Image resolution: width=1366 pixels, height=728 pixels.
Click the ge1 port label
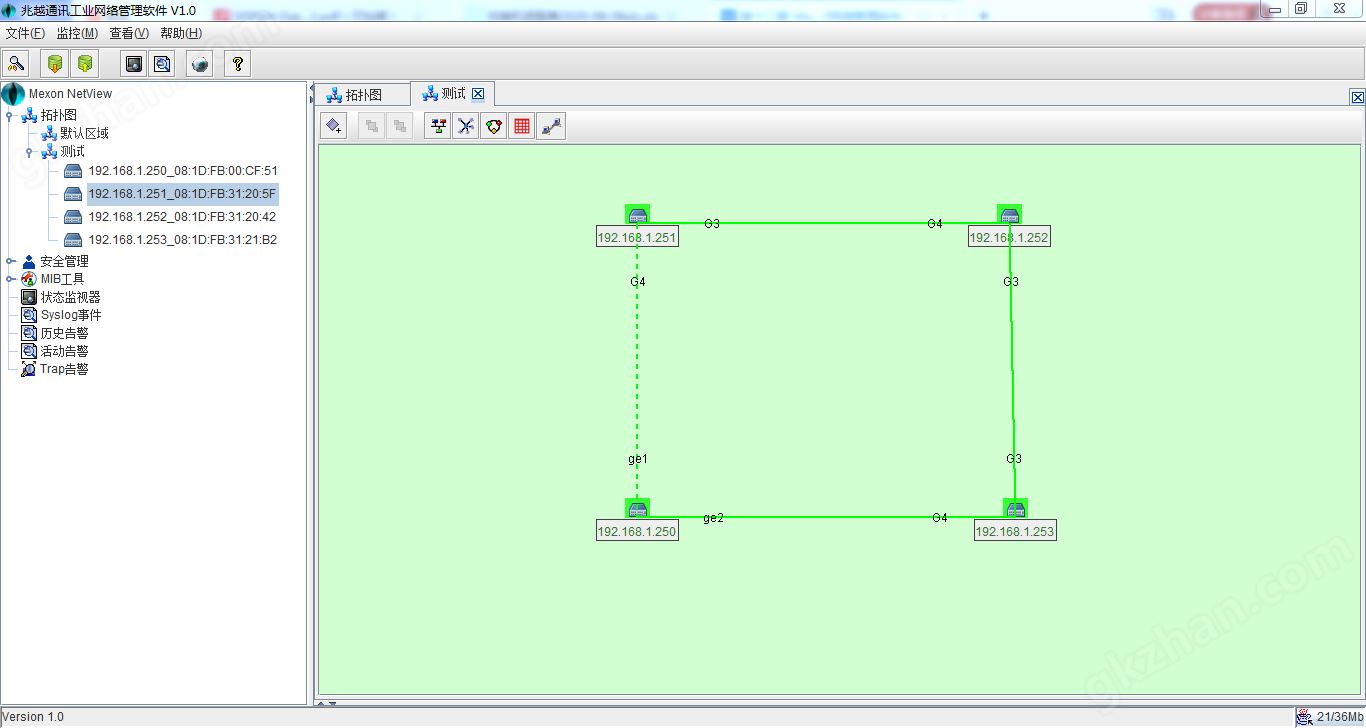[x=638, y=459]
